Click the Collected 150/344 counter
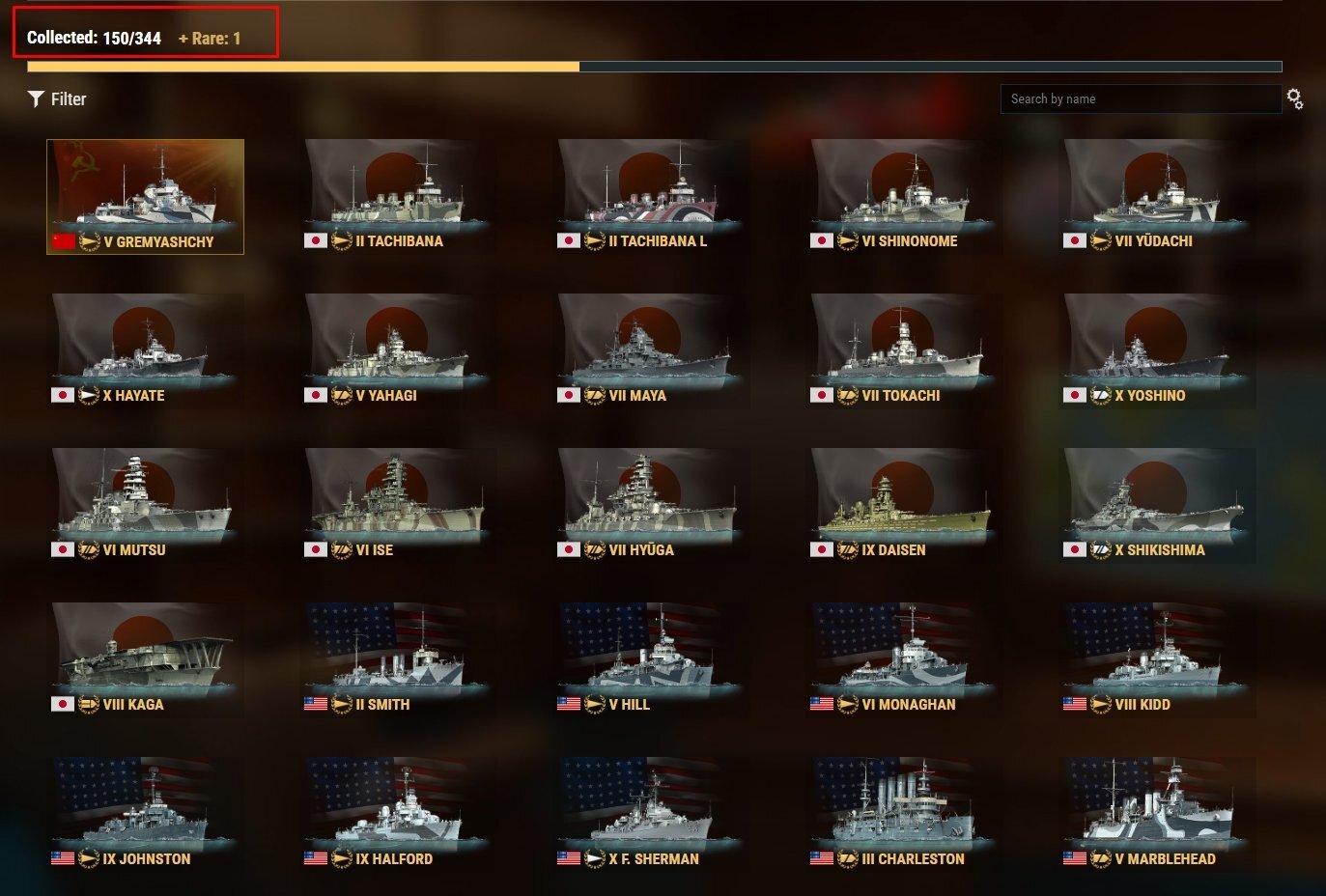 (x=95, y=38)
